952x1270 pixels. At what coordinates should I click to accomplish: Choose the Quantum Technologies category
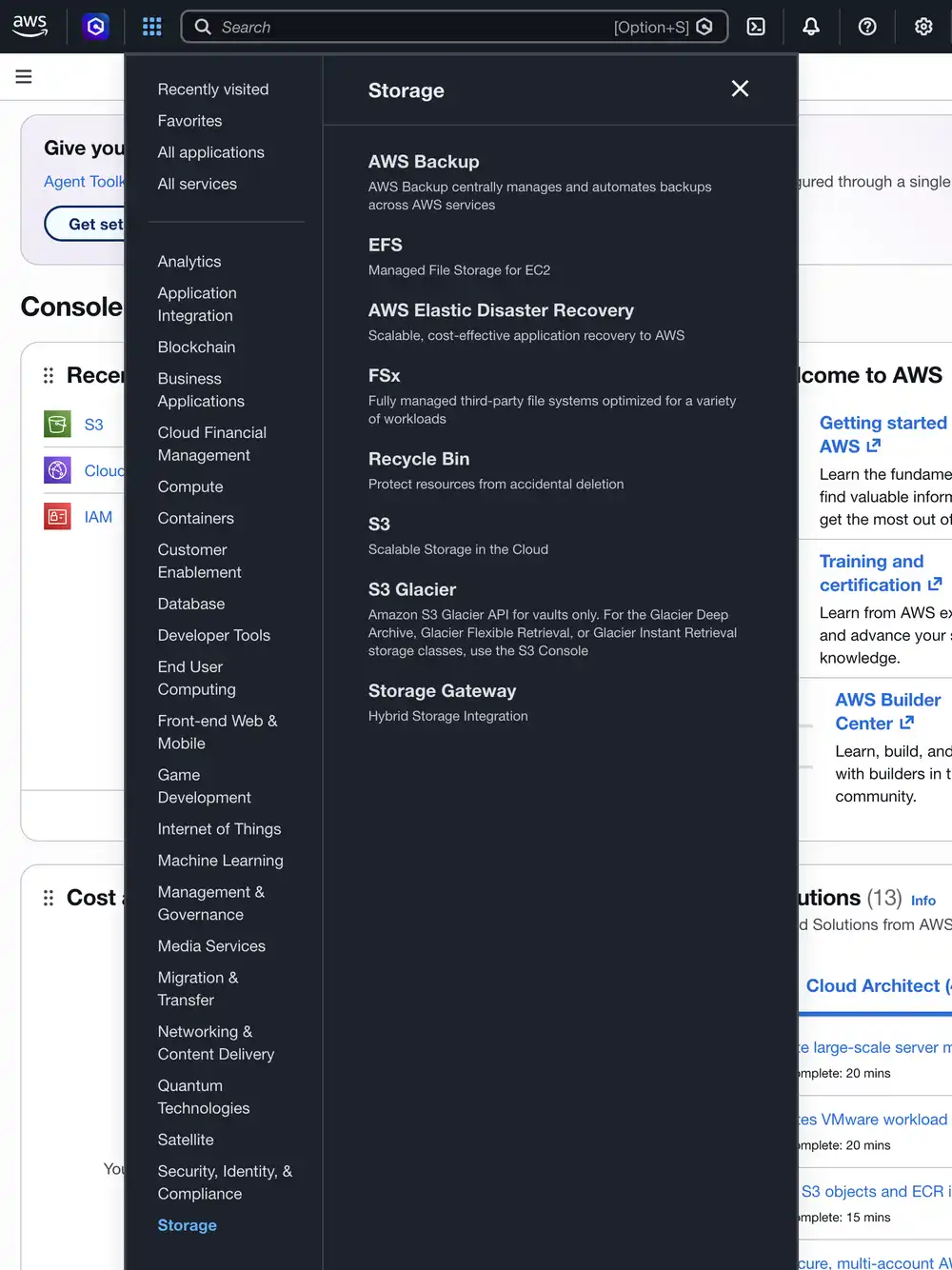[x=203, y=1098]
